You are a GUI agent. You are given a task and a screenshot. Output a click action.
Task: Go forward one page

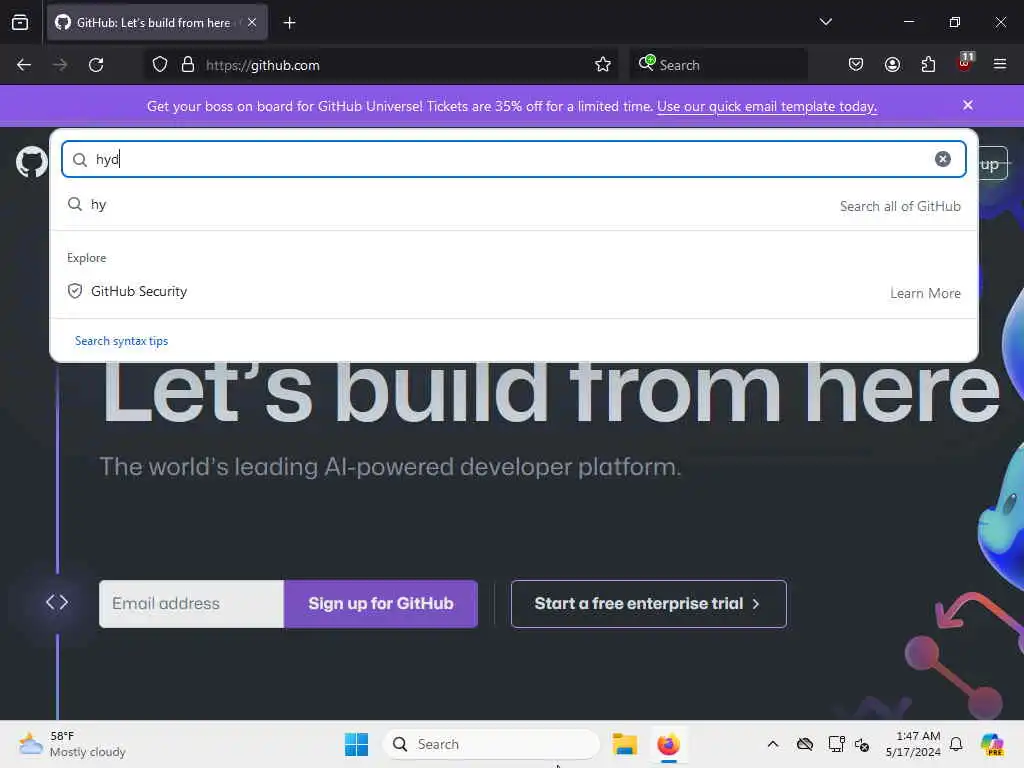60,65
